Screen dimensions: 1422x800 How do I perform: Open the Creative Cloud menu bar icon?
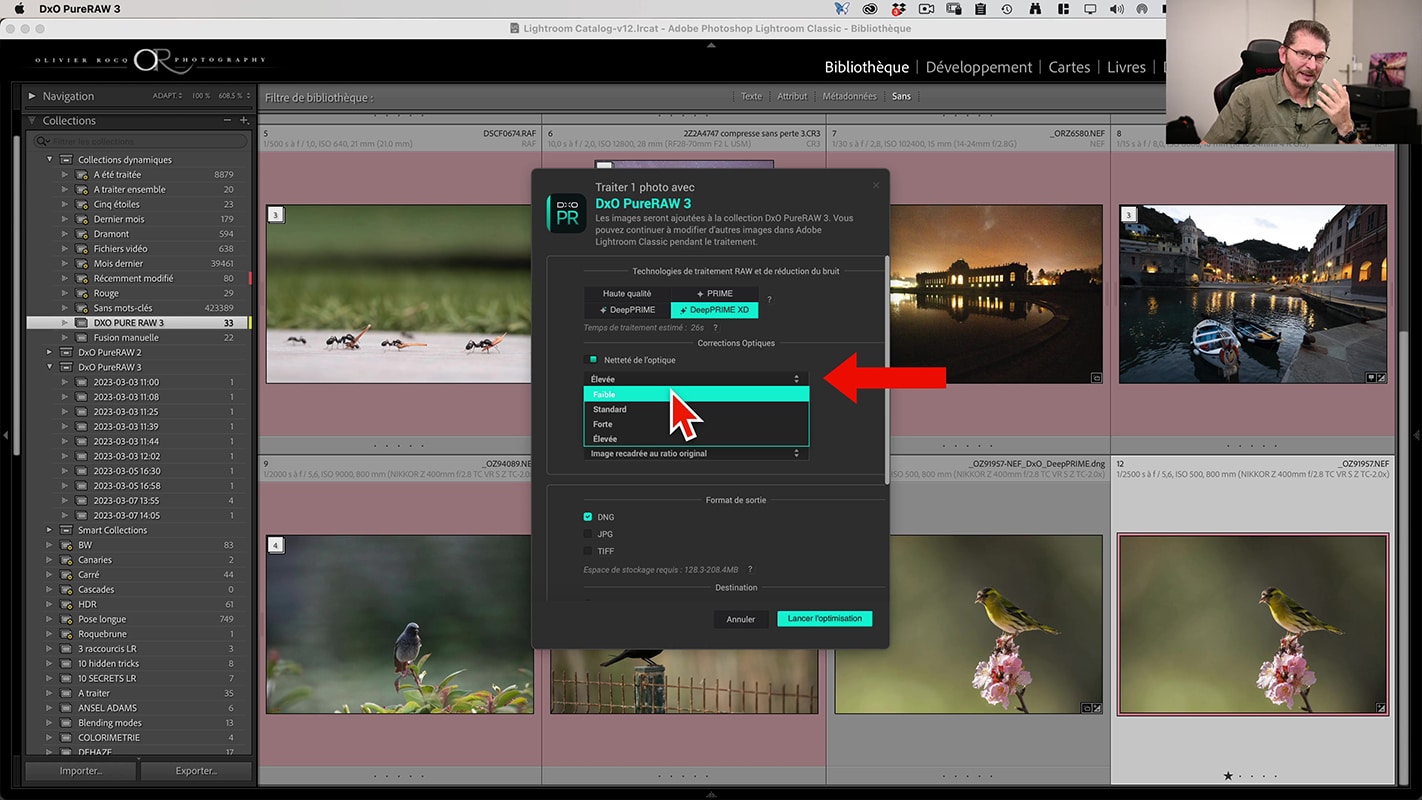coord(871,9)
